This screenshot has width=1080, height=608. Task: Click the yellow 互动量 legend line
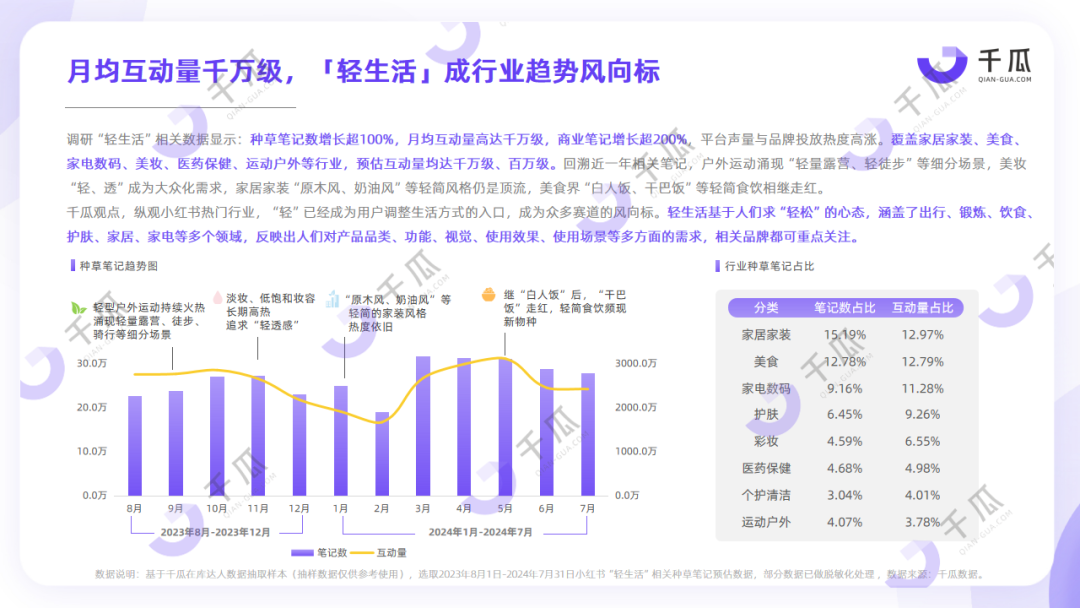[x=362, y=552]
